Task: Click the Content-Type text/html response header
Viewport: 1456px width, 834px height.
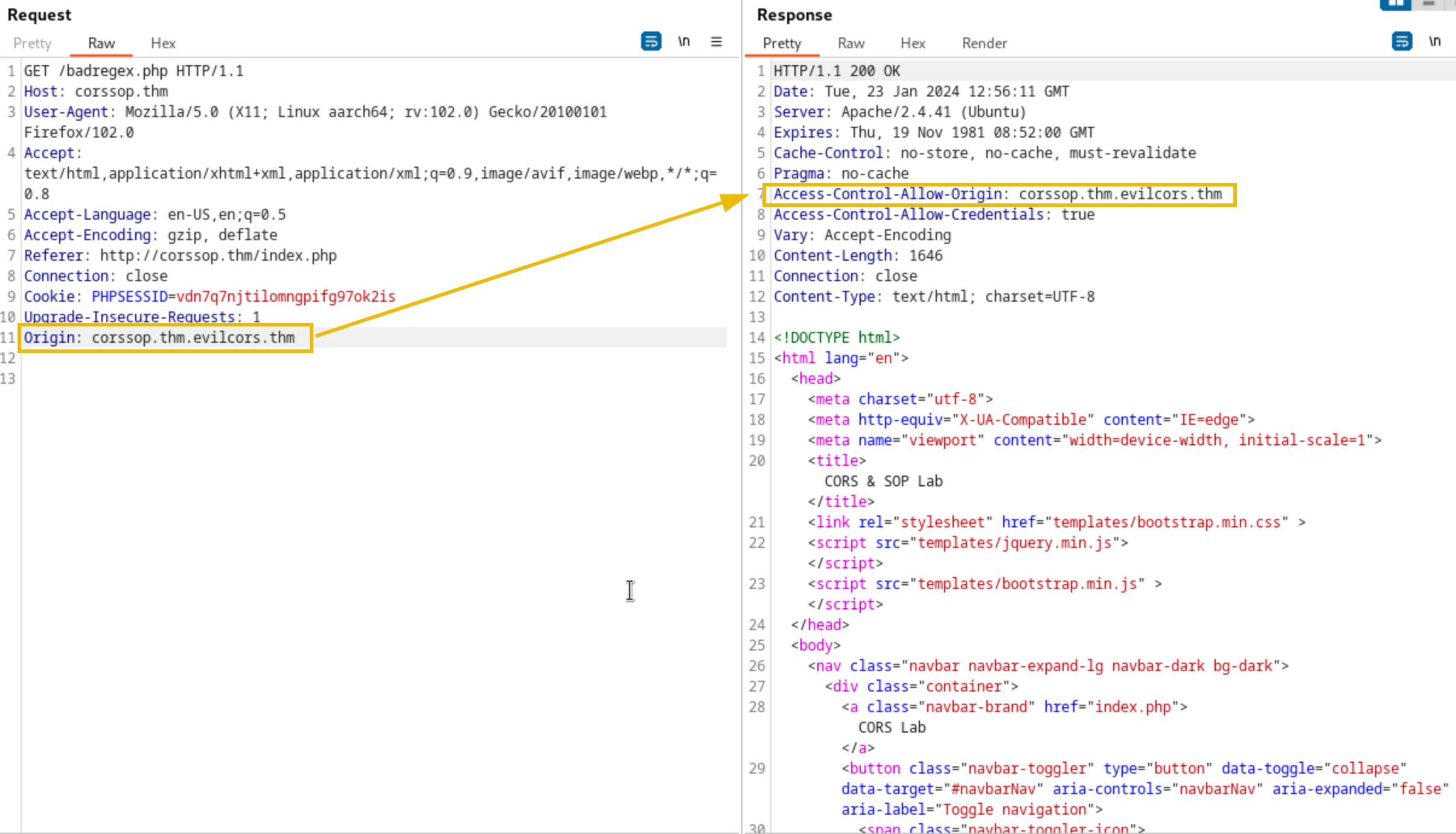Action: point(934,297)
